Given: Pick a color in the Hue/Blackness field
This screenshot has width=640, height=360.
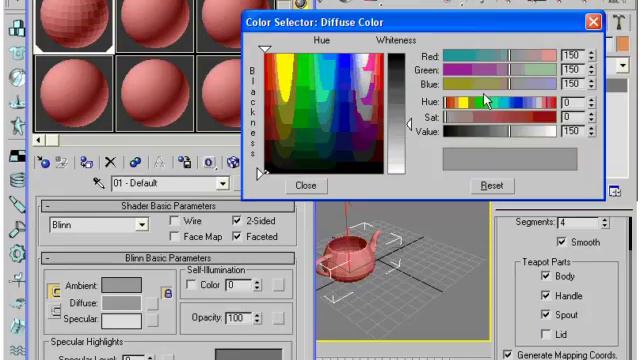Looking at the screenshot, I should click(x=324, y=113).
